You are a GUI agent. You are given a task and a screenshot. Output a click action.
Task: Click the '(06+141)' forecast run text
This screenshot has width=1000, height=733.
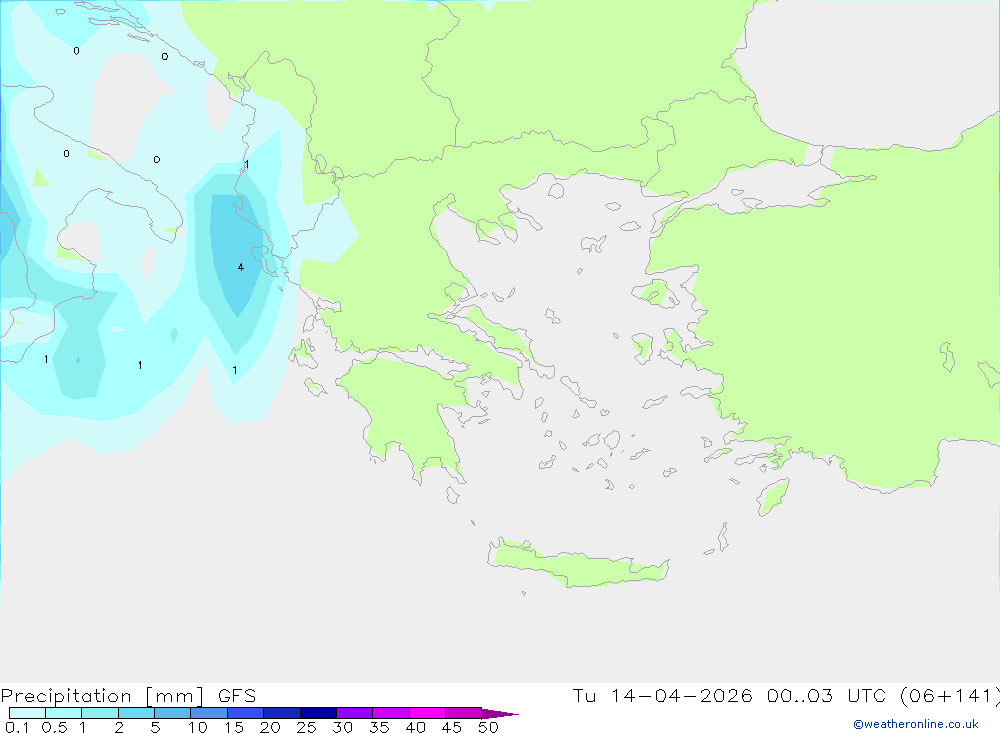tap(950, 696)
